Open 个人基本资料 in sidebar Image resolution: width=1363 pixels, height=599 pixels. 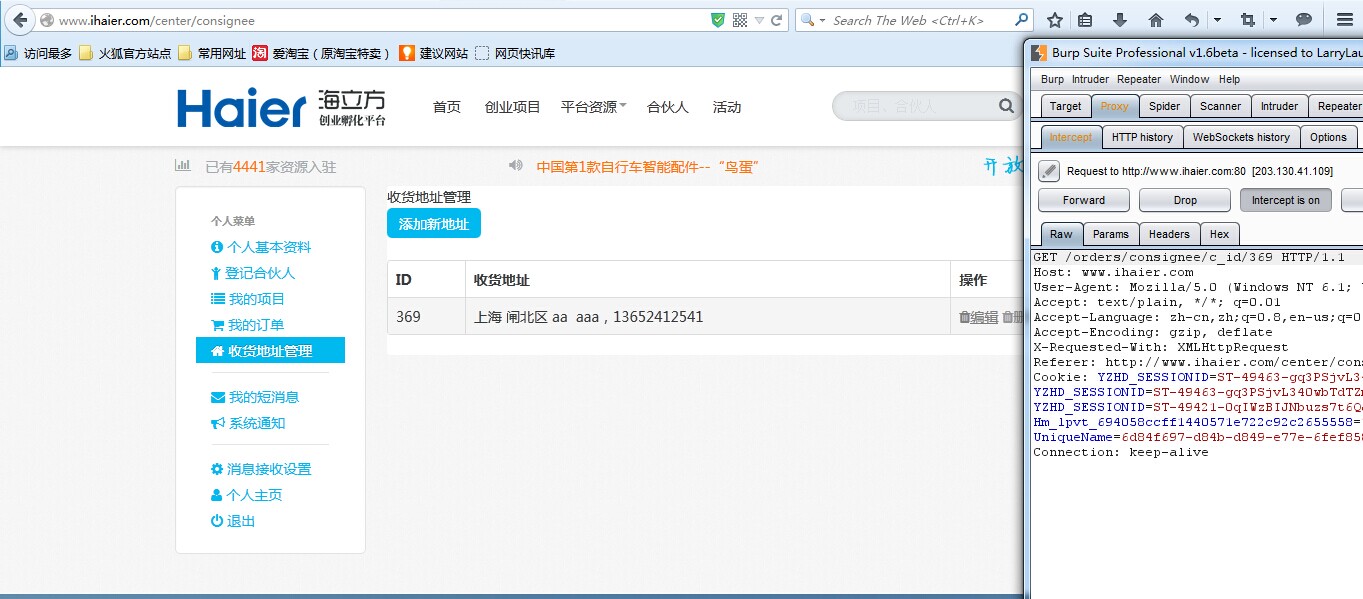[261, 247]
